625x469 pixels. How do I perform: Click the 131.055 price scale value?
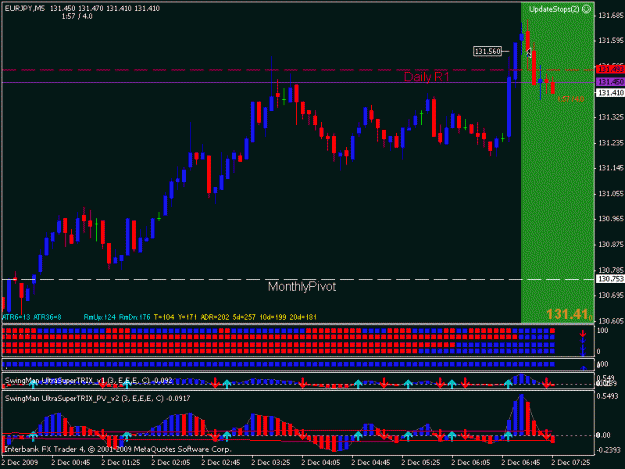pos(611,194)
